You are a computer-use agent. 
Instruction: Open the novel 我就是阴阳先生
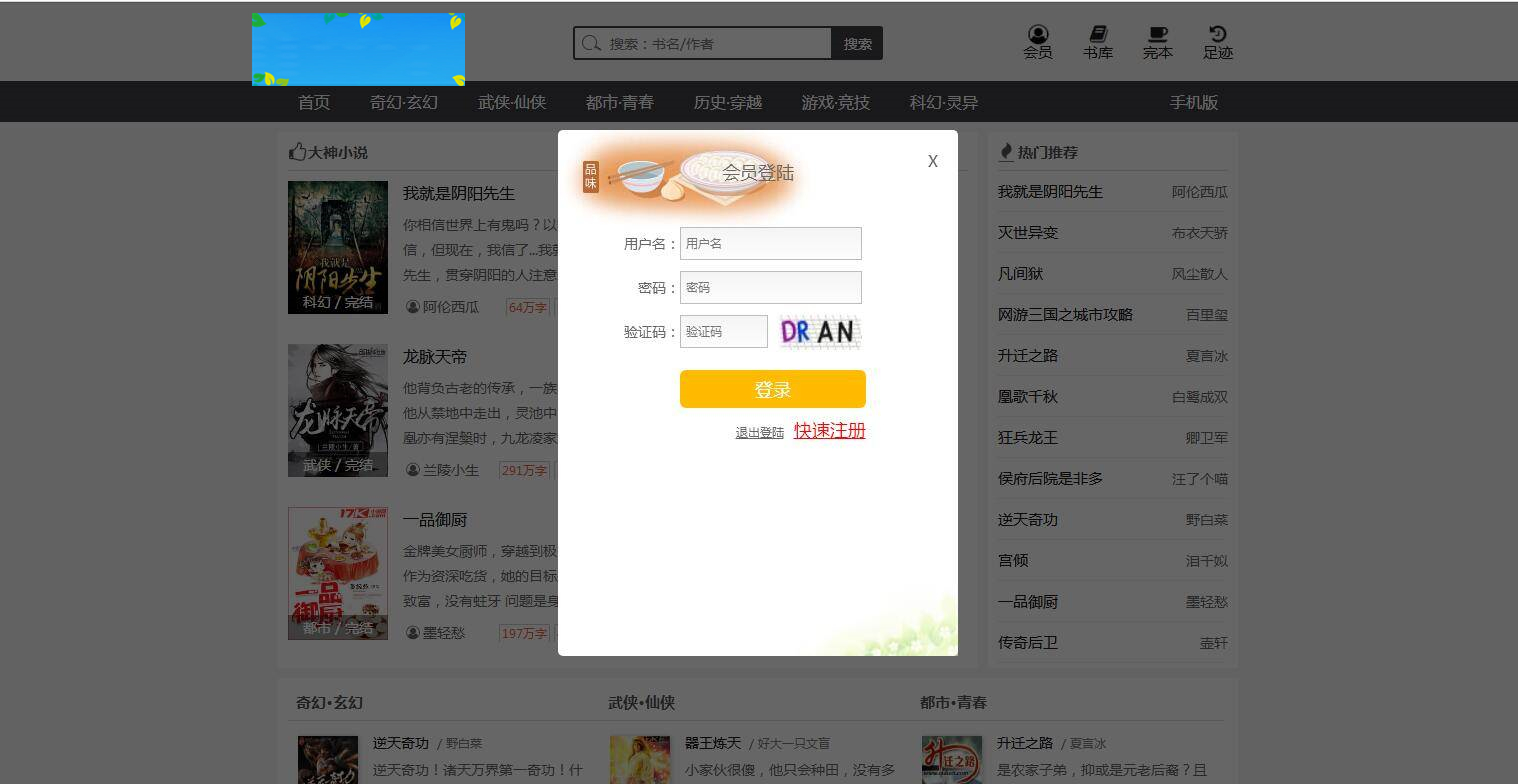[458, 193]
